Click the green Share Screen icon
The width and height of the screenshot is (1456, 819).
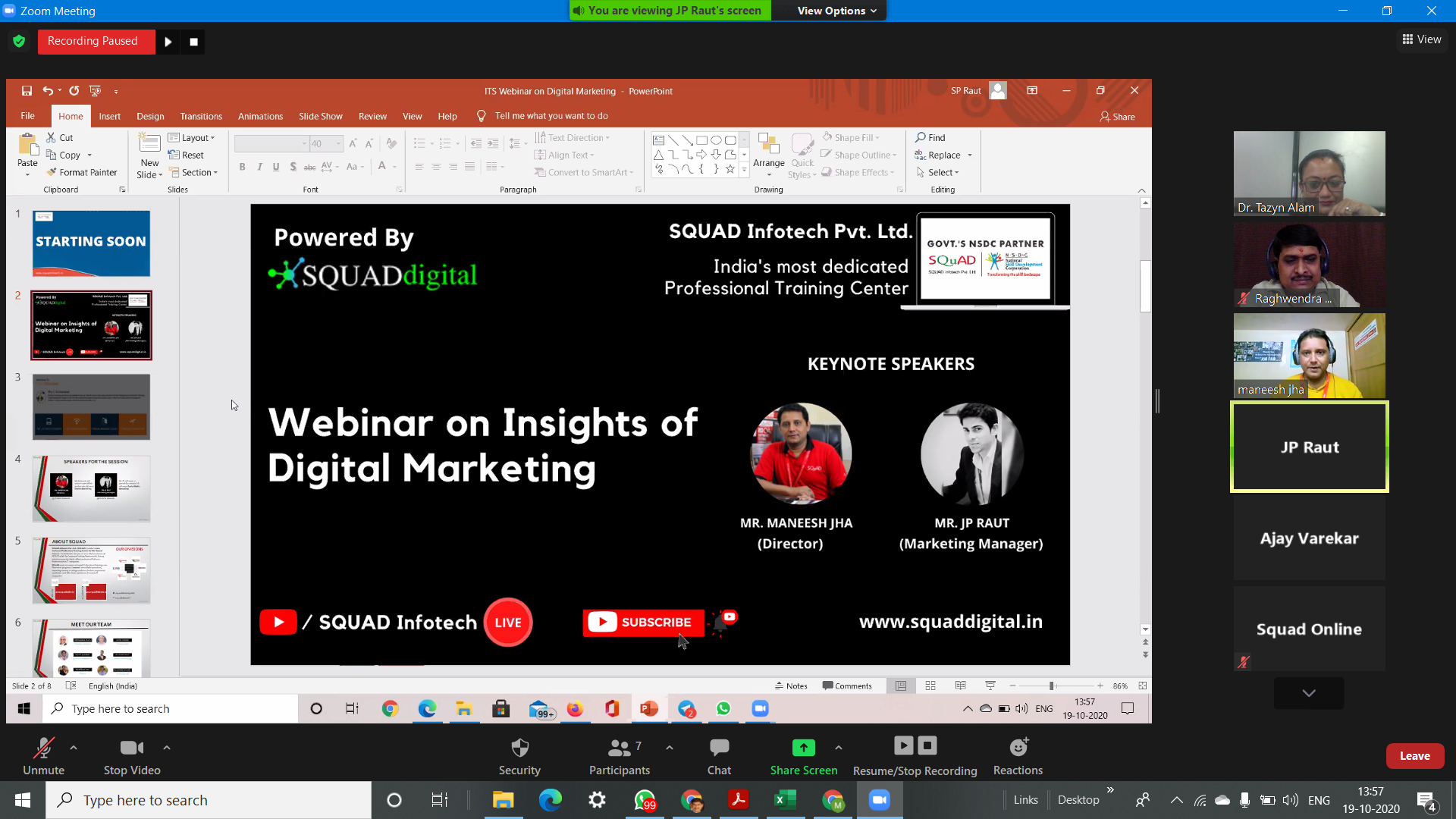803,748
